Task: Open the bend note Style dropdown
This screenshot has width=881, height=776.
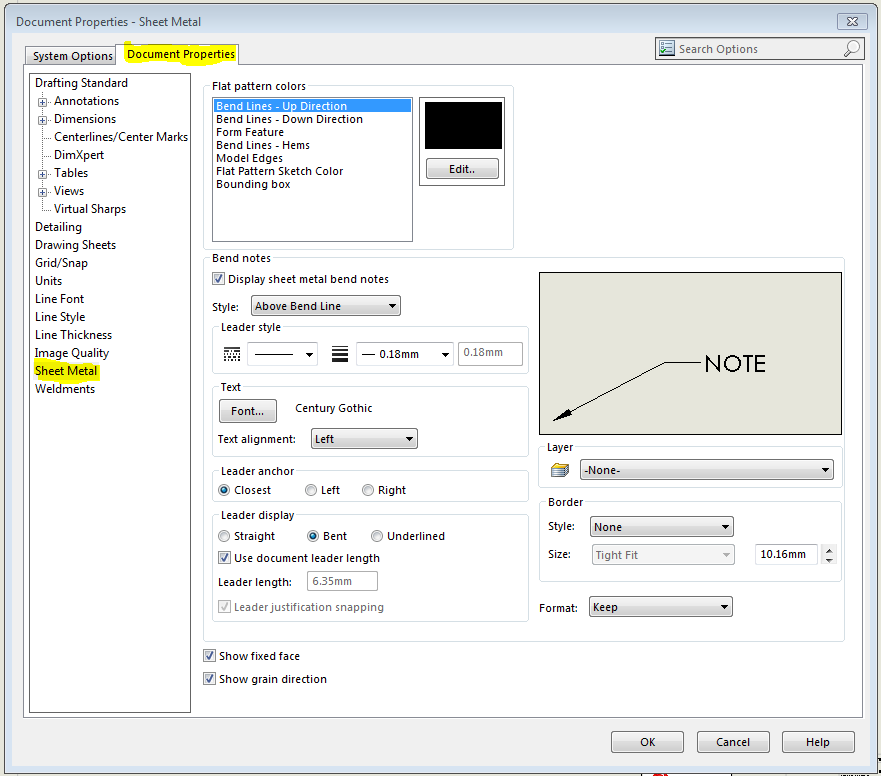Action: (325, 306)
